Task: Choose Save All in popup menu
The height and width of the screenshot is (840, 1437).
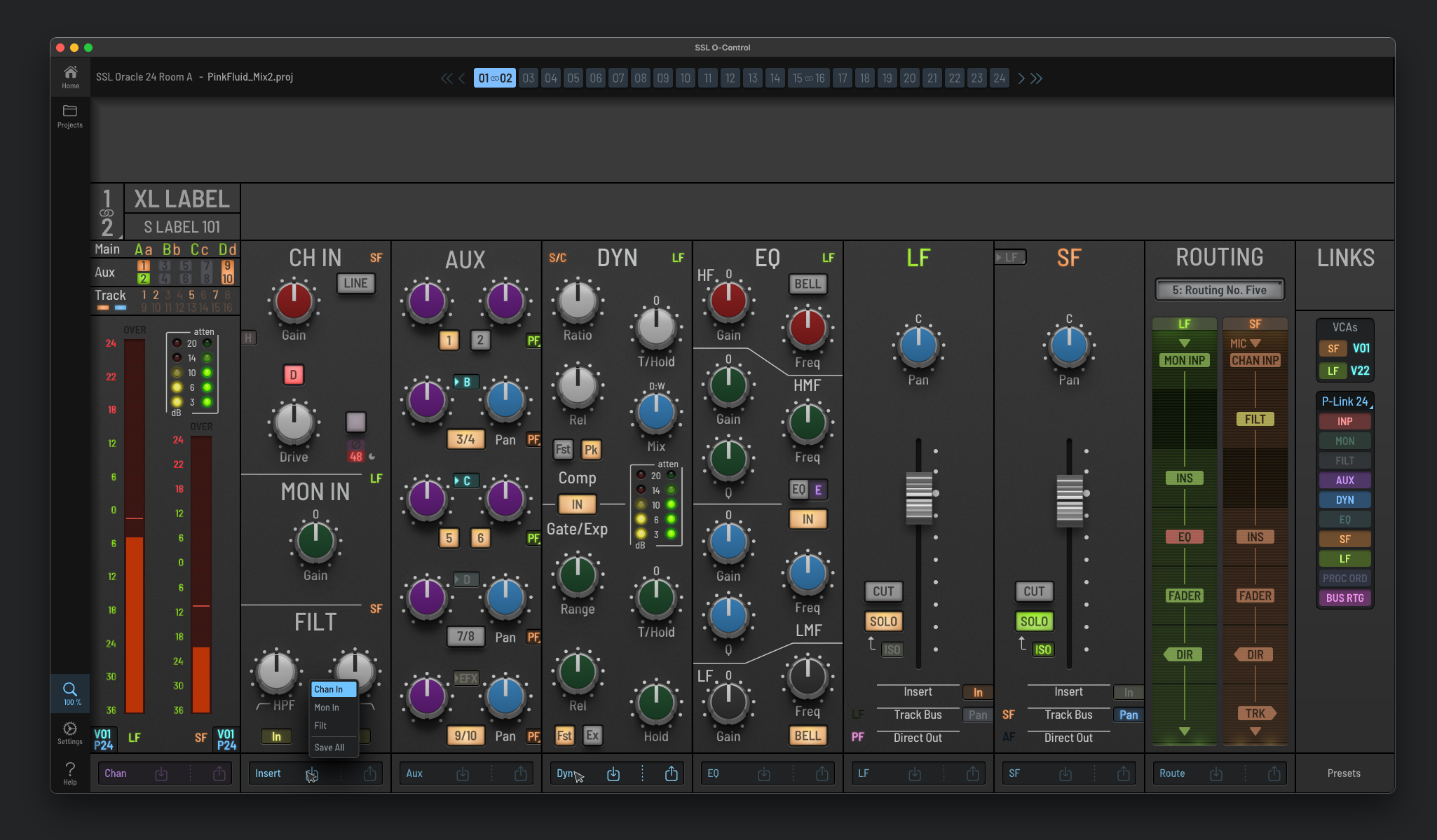Action: click(334, 748)
